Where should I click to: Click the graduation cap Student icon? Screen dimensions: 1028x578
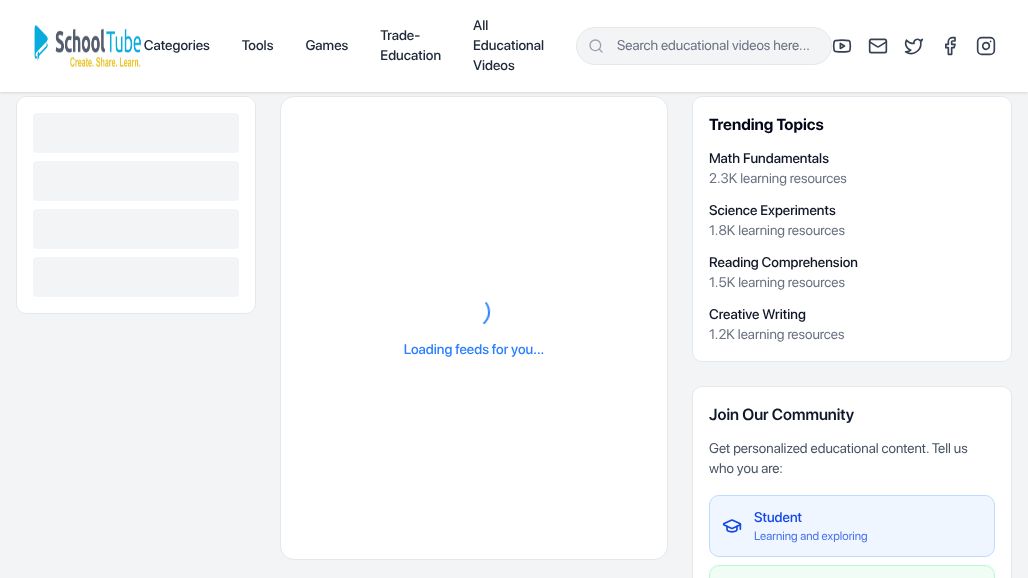pyautogui.click(x=732, y=526)
